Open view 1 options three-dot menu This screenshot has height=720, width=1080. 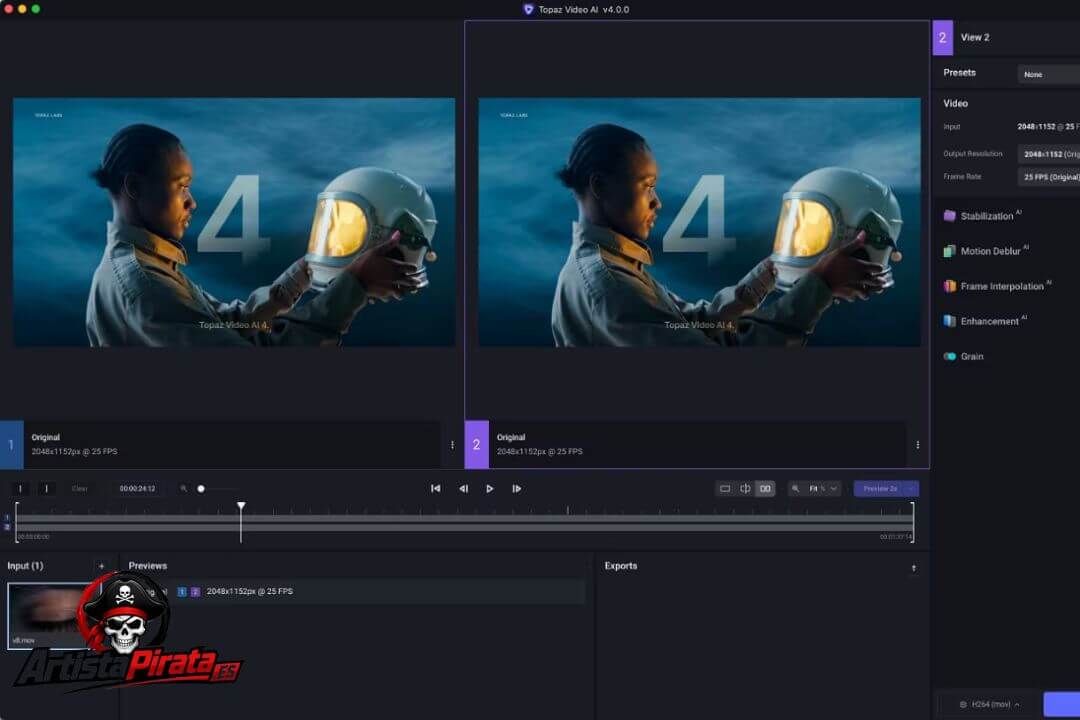pyautogui.click(x=452, y=445)
